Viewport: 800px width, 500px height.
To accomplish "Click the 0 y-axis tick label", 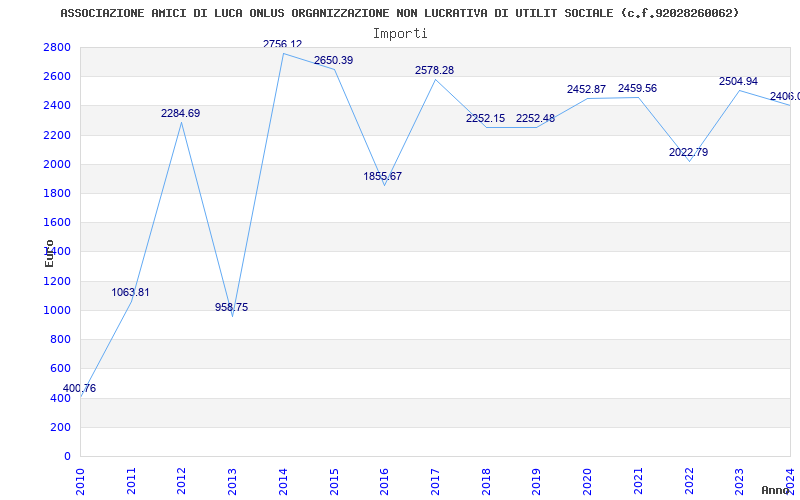I will click(x=67, y=456).
